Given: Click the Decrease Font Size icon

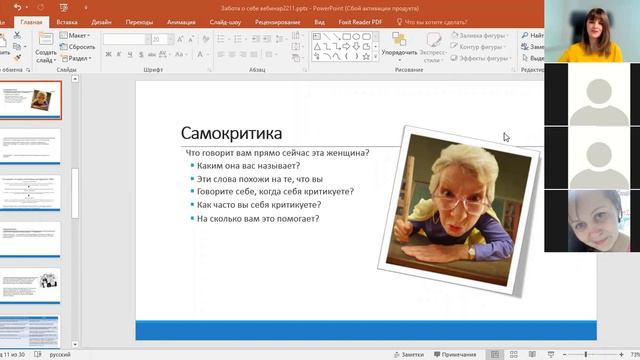Looking at the screenshot, I should tap(191, 39).
